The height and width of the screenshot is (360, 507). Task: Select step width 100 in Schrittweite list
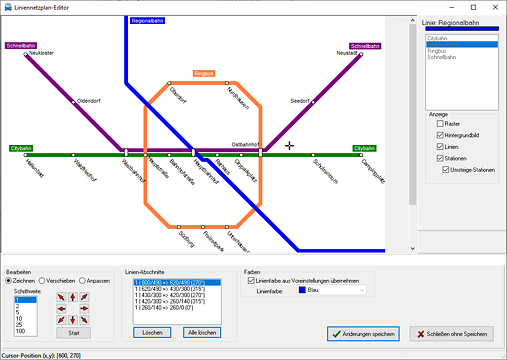[26, 331]
